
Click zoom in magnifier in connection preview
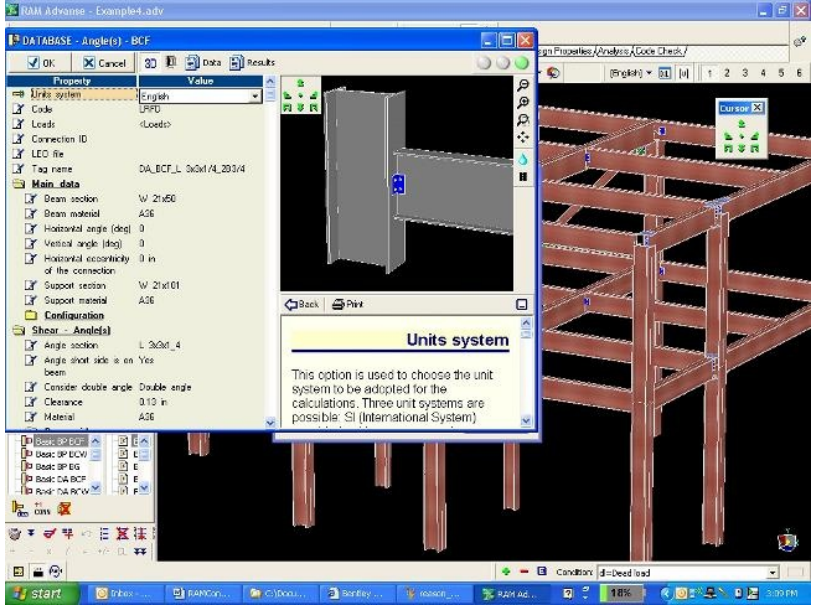pyautogui.click(x=523, y=103)
